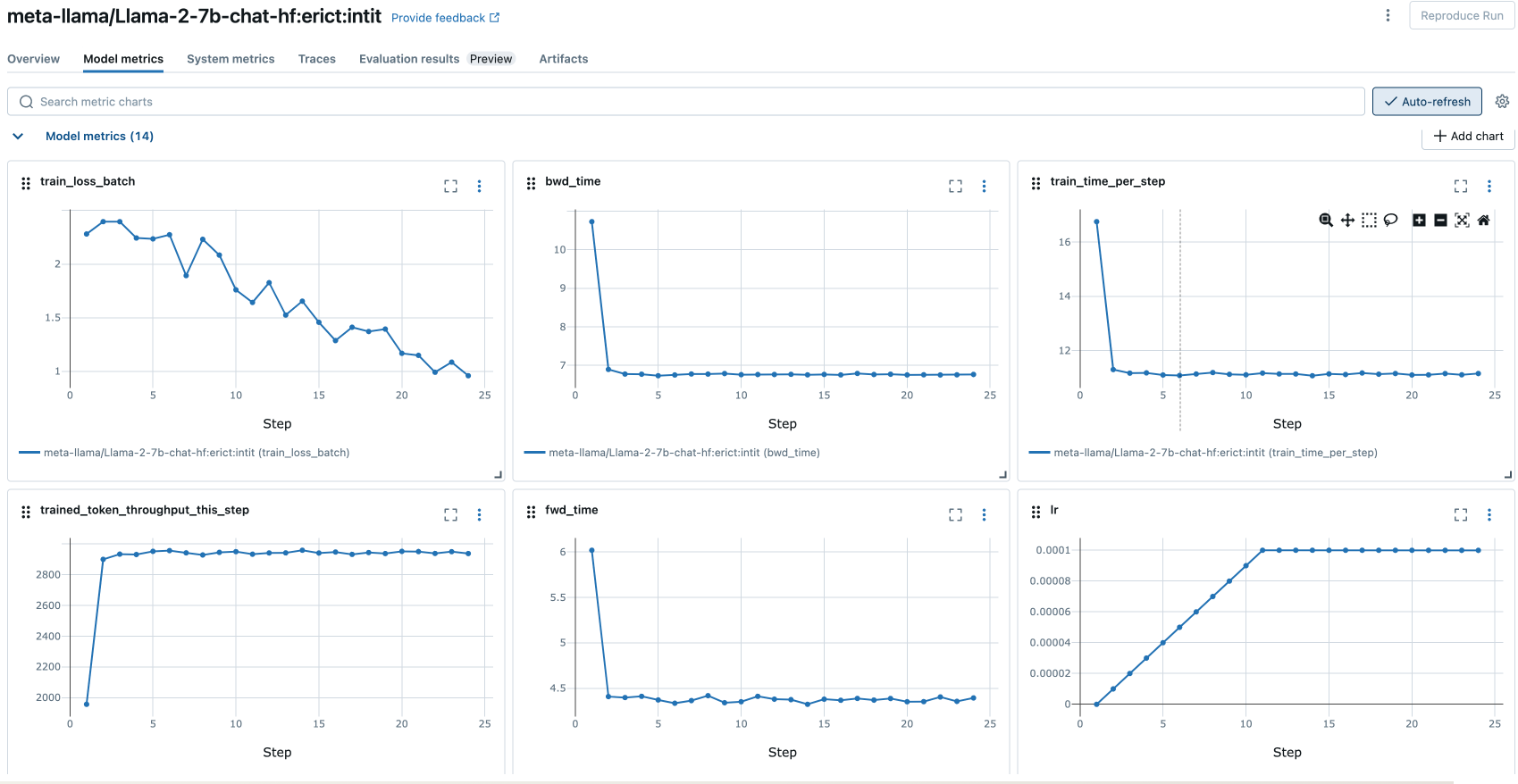Screen dimensions: 1518x784
Task: Open the fwd_time chart options menu
Action: click(985, 514)
